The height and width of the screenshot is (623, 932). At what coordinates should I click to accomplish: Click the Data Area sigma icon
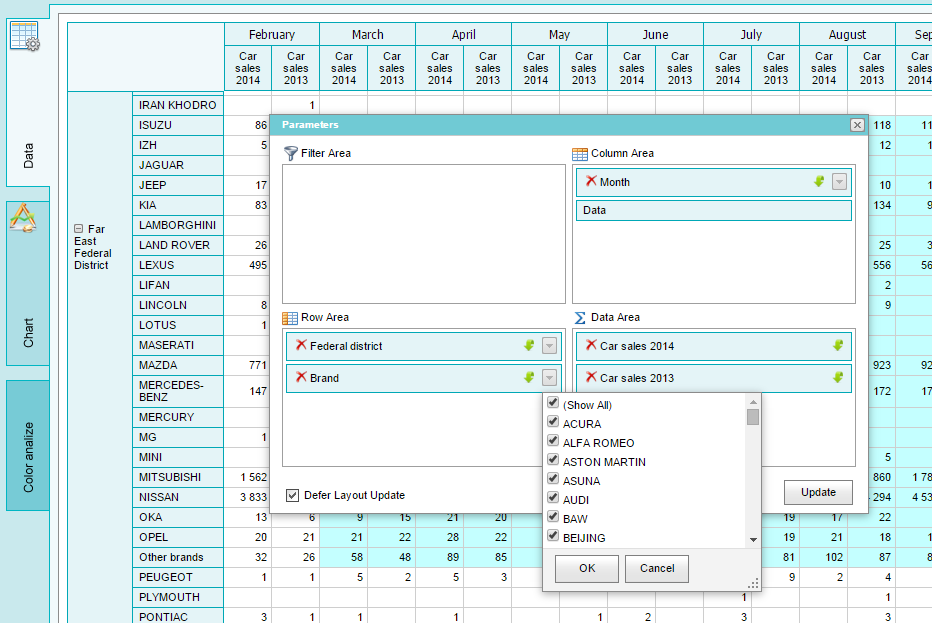click(x=580, y=318)
